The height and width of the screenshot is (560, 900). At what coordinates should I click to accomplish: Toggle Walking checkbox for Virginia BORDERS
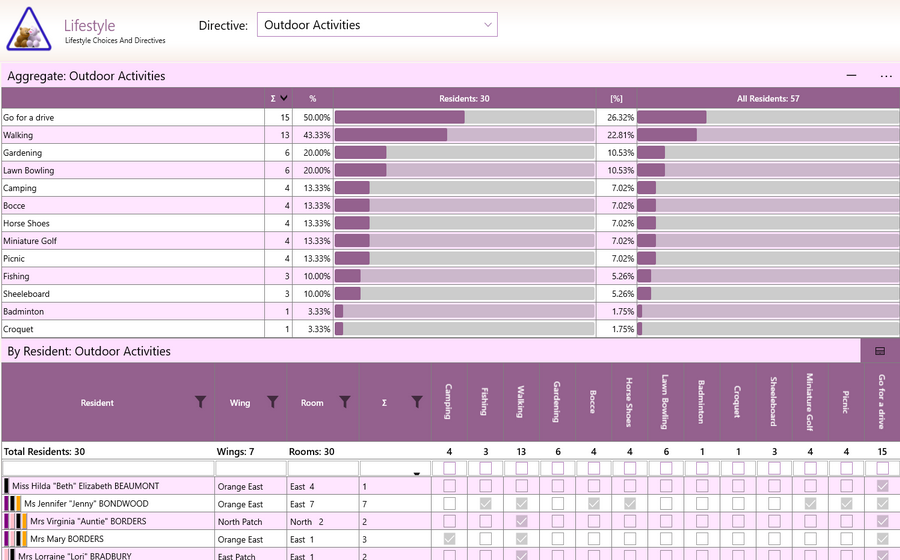click(521, 522)
